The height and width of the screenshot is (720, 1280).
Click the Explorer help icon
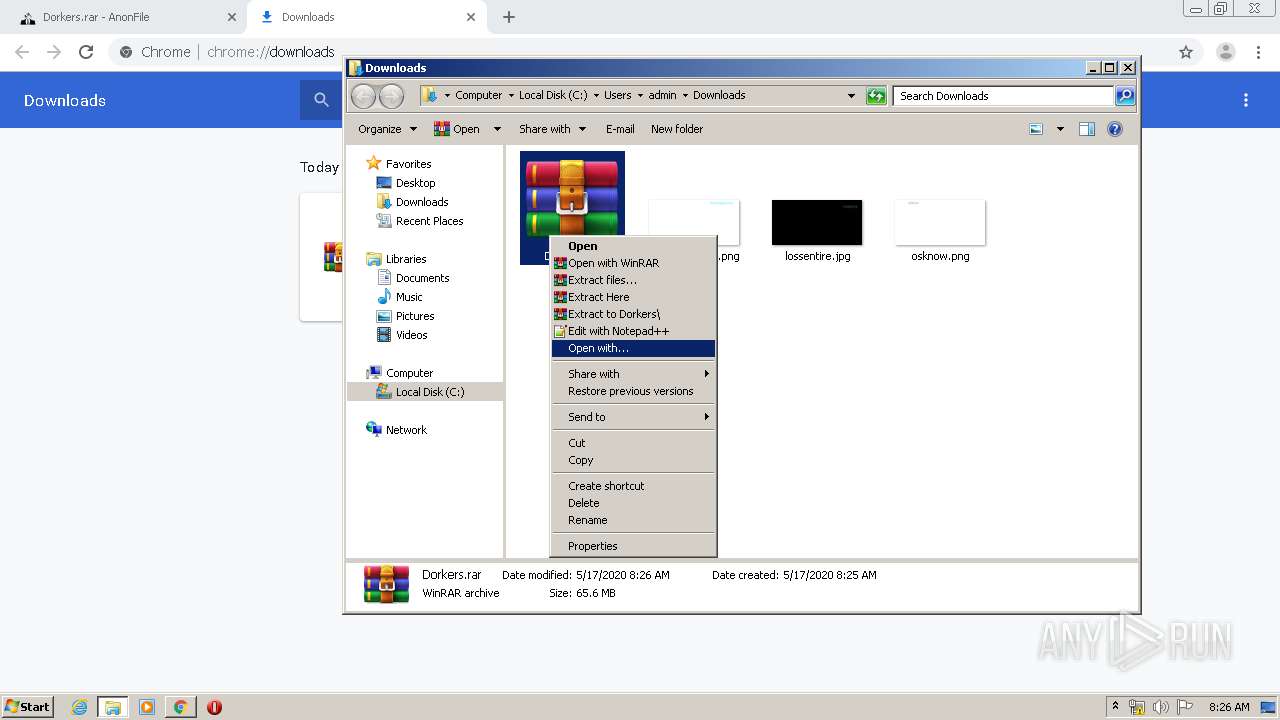(1115, 129)
